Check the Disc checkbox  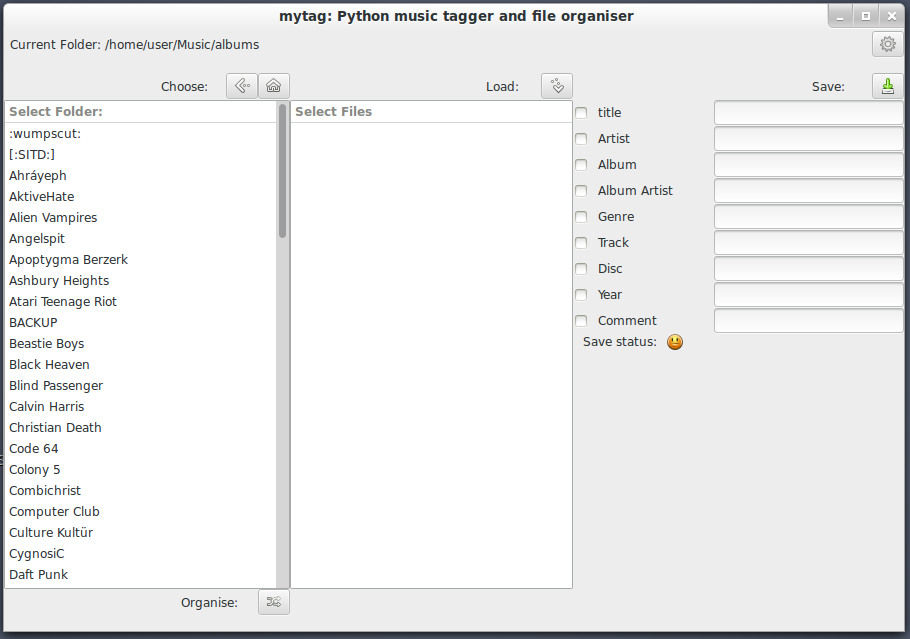pos(581,269)
